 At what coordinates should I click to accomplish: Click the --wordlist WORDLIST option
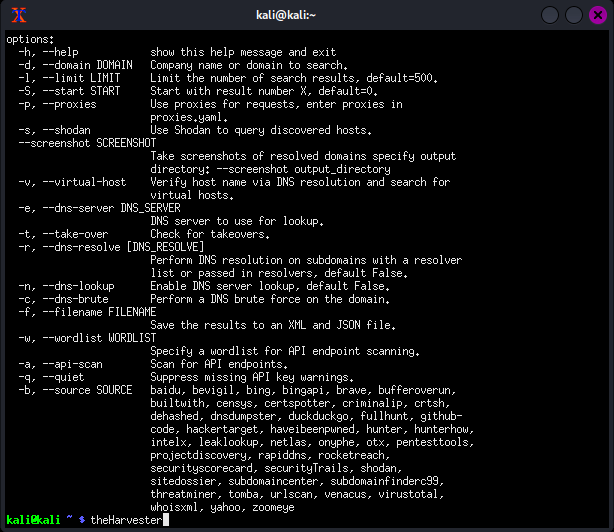[87, 338]
